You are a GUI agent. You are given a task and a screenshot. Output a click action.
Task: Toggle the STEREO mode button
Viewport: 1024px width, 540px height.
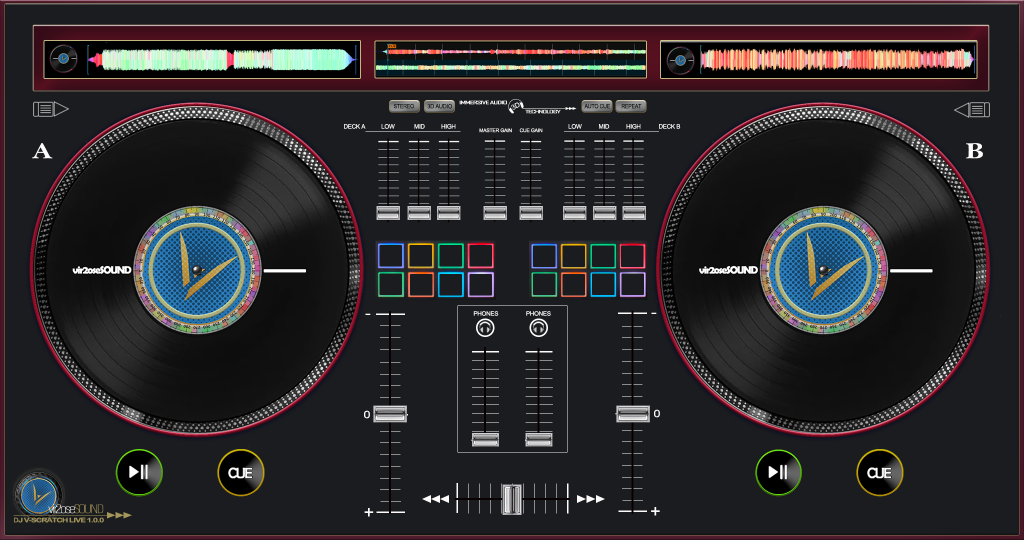(x=404, y=106)
